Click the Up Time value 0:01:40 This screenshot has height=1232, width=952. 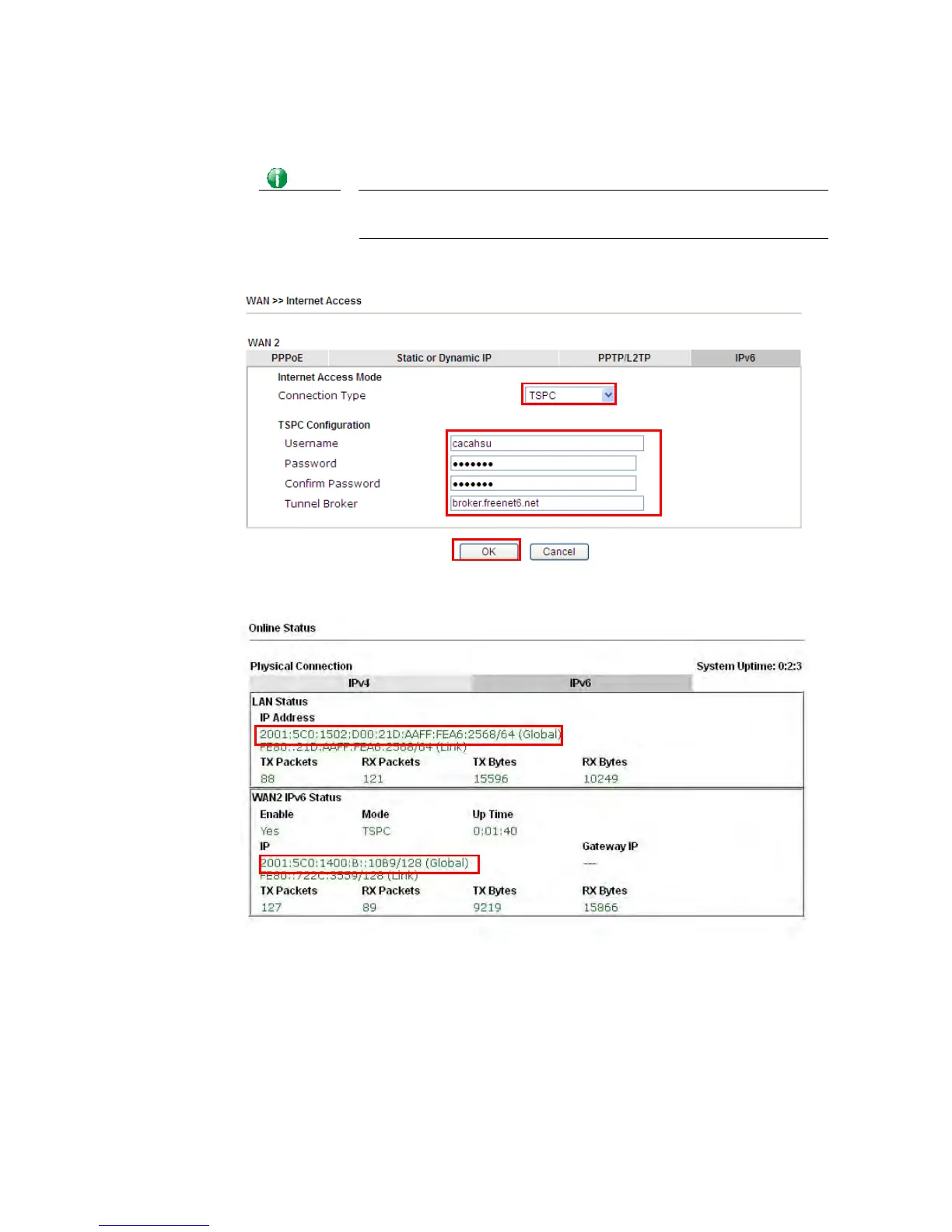[495, 831]
